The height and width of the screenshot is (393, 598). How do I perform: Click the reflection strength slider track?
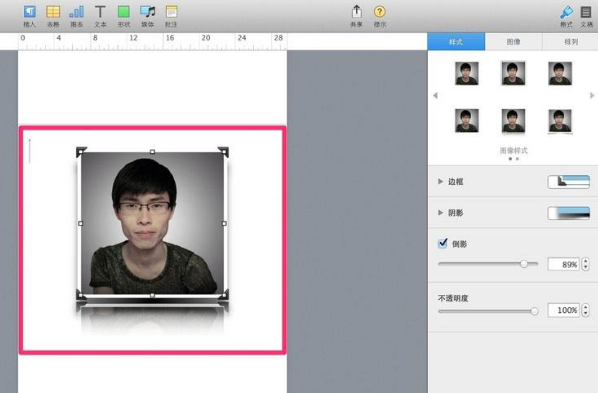click(488, 264)
